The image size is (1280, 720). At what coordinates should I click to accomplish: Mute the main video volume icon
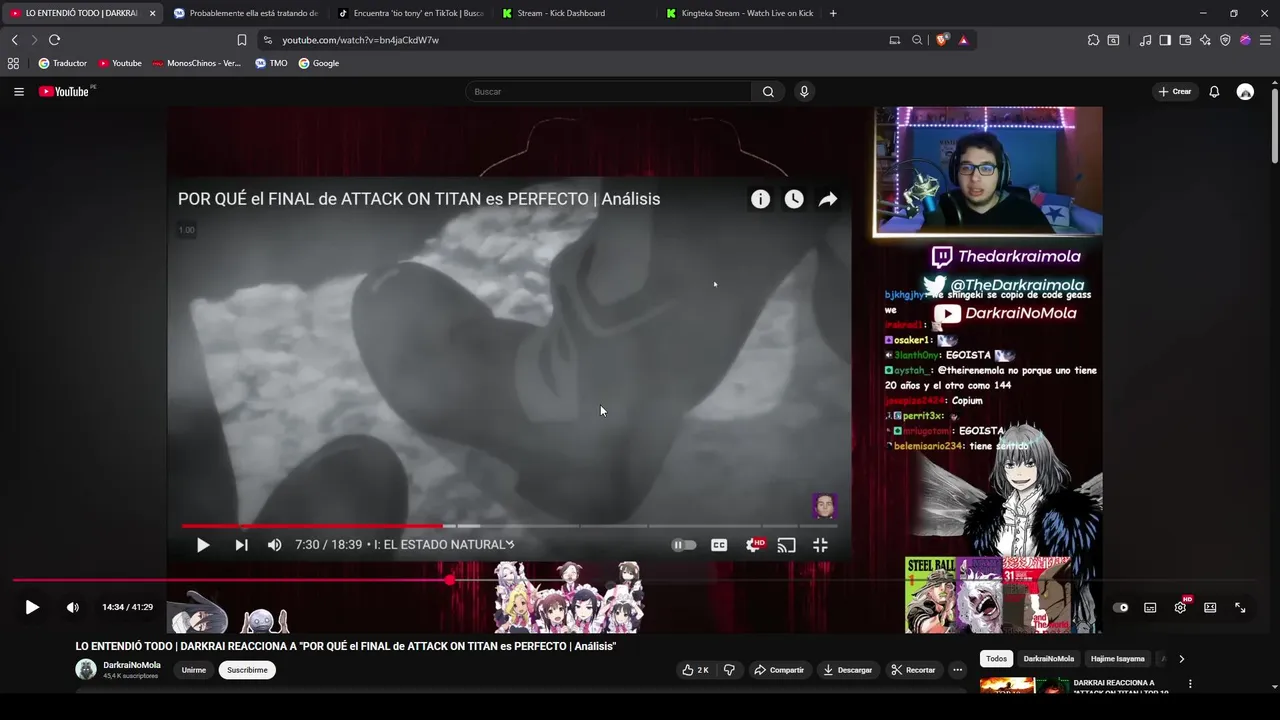tap(72, 607)
